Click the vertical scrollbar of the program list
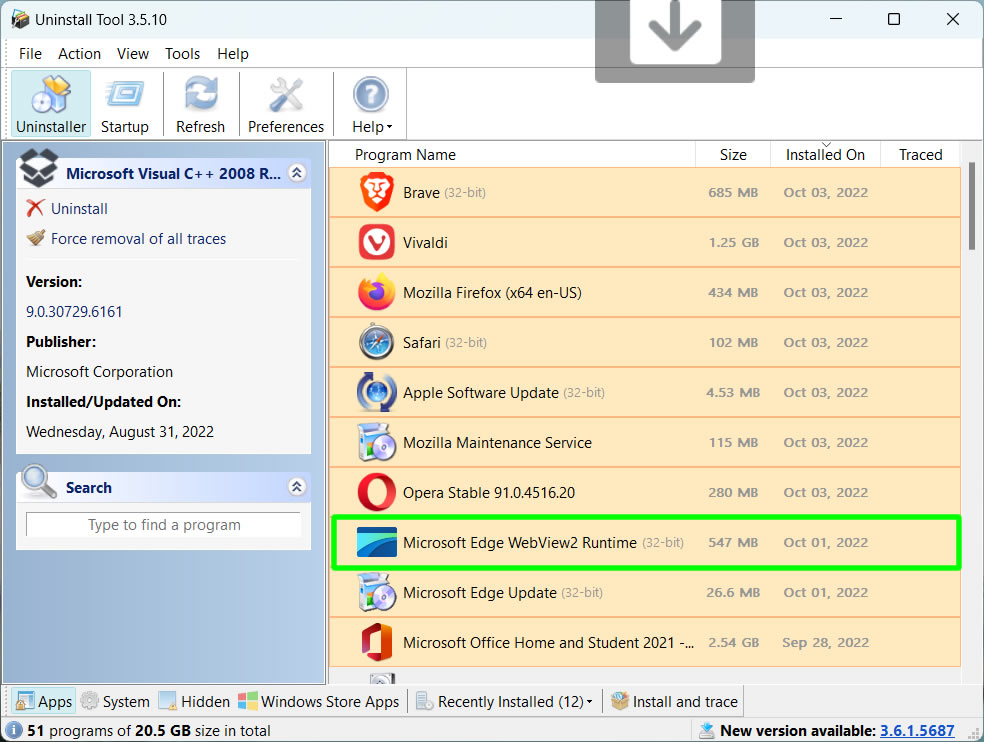Viewport: 984px width, 742px height. 971,206
